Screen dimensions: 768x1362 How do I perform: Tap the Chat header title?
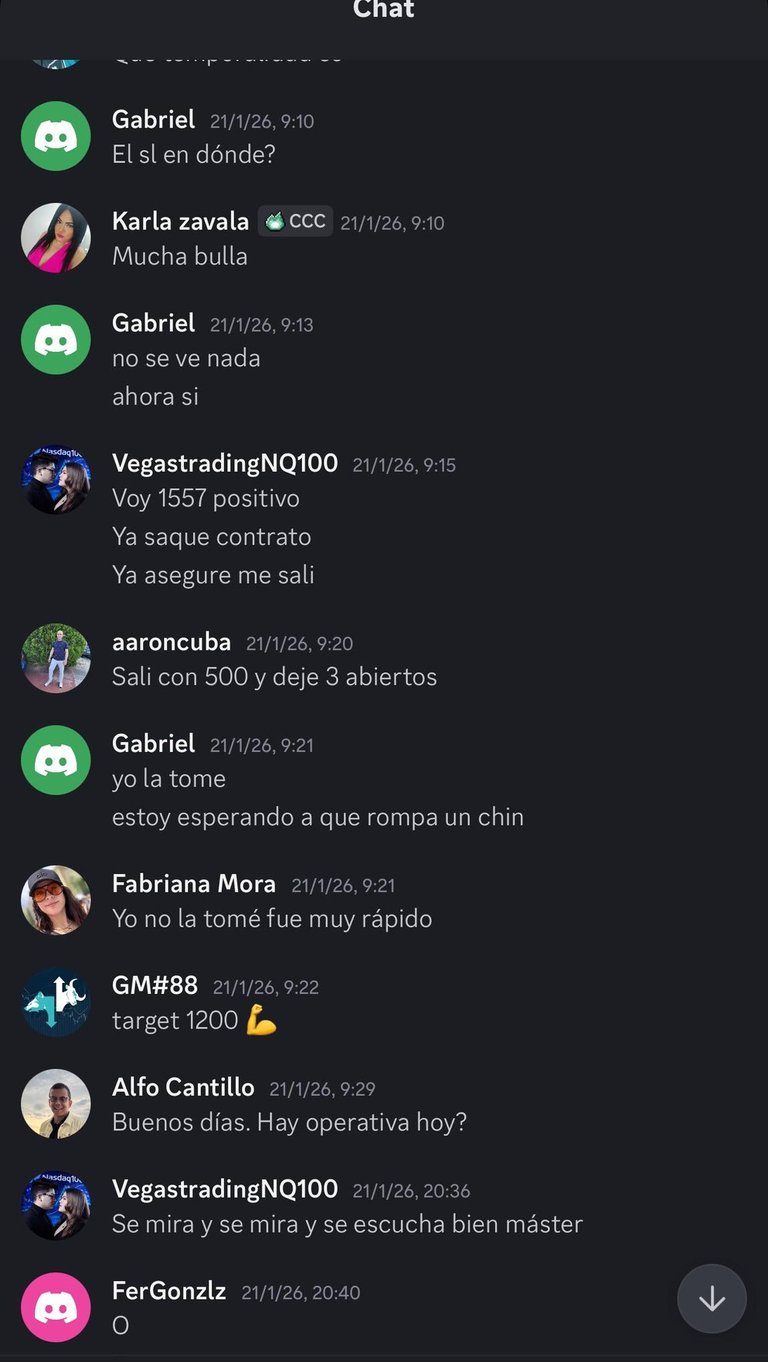click(384, 10)
